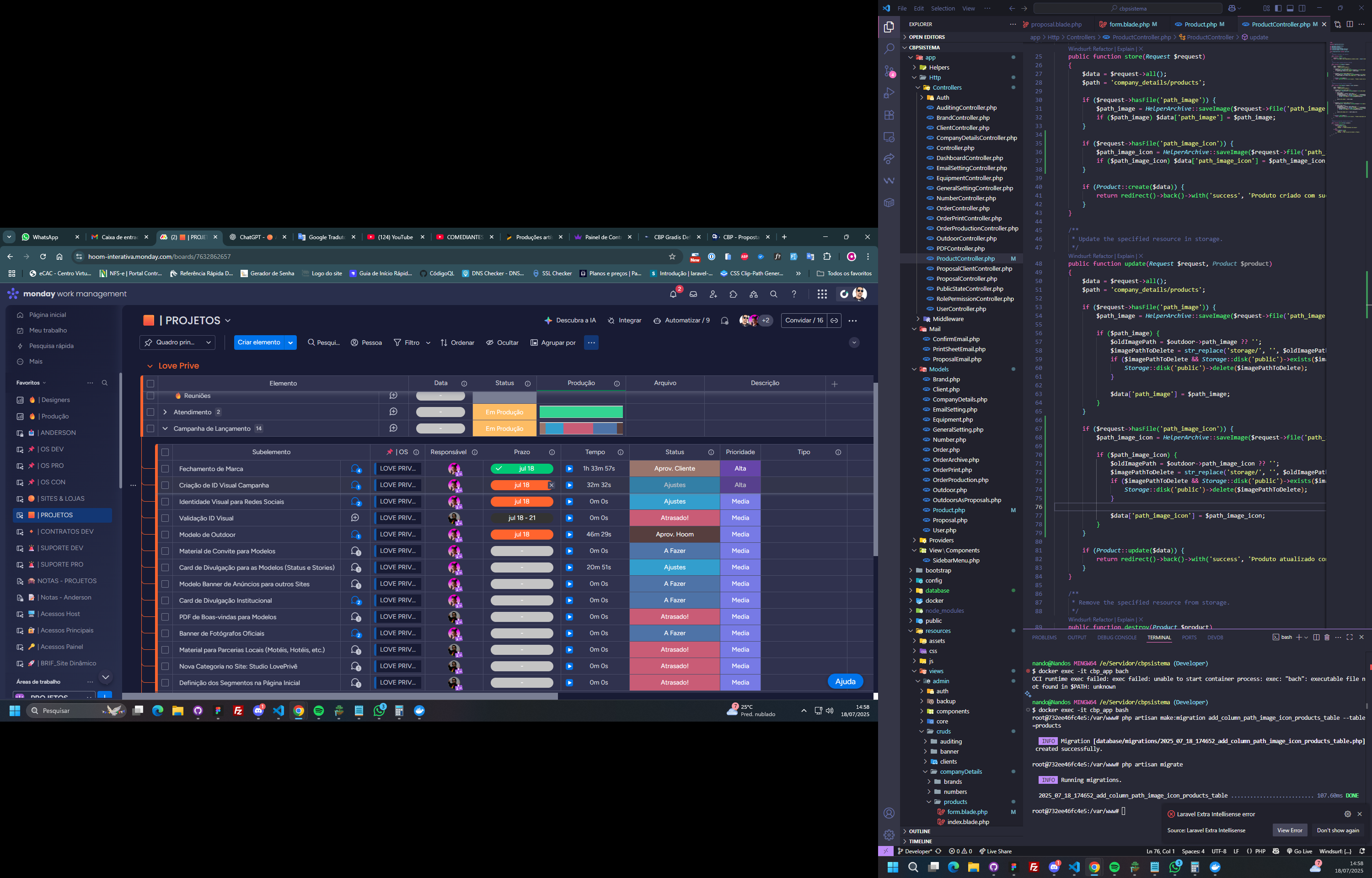Open the monday inbox tray icon
The image size is (1372, 878).
pyautogui.click(x=693, y=294)
